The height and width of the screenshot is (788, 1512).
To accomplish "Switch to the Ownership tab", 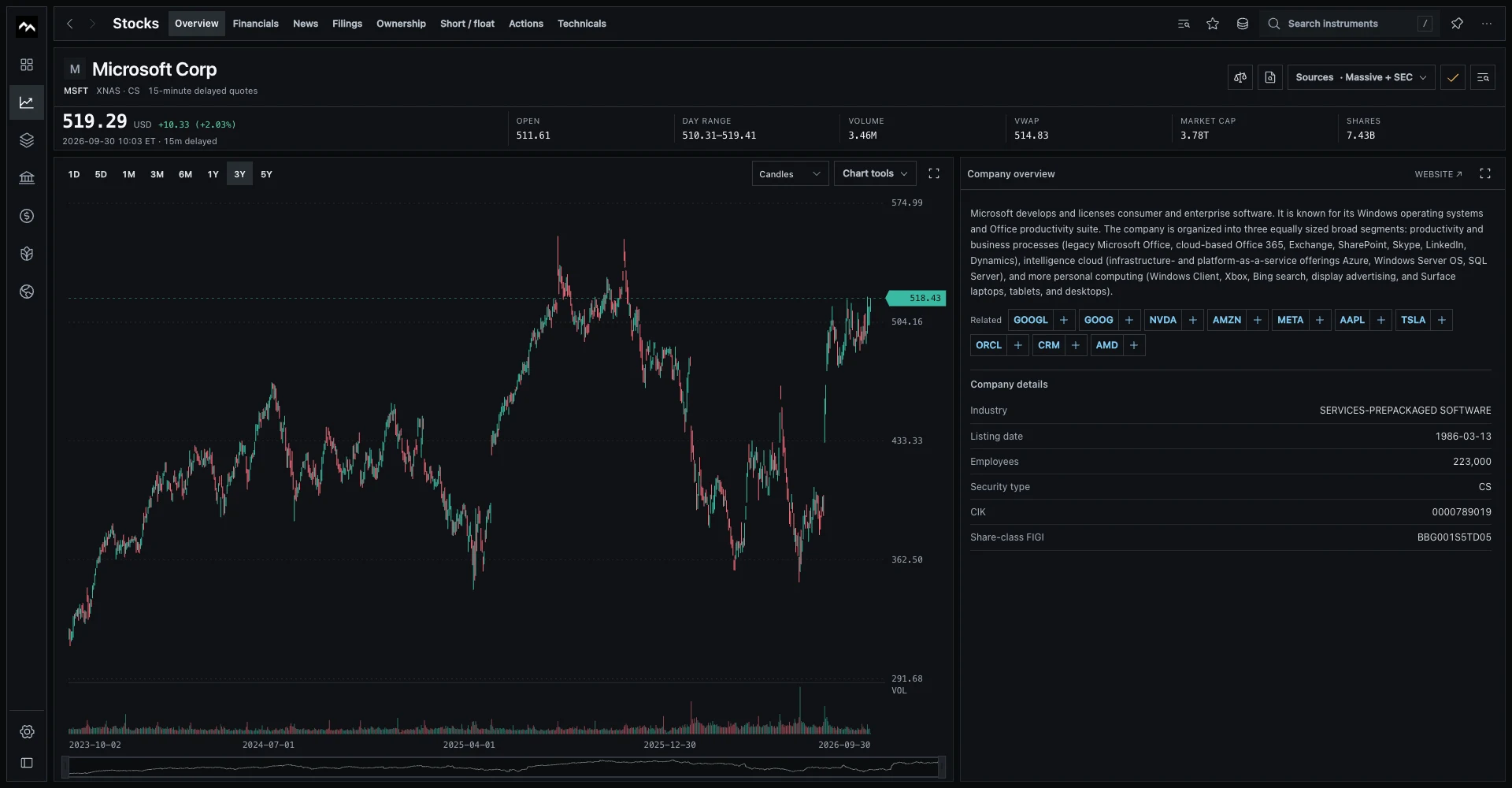I will (401, 24).
